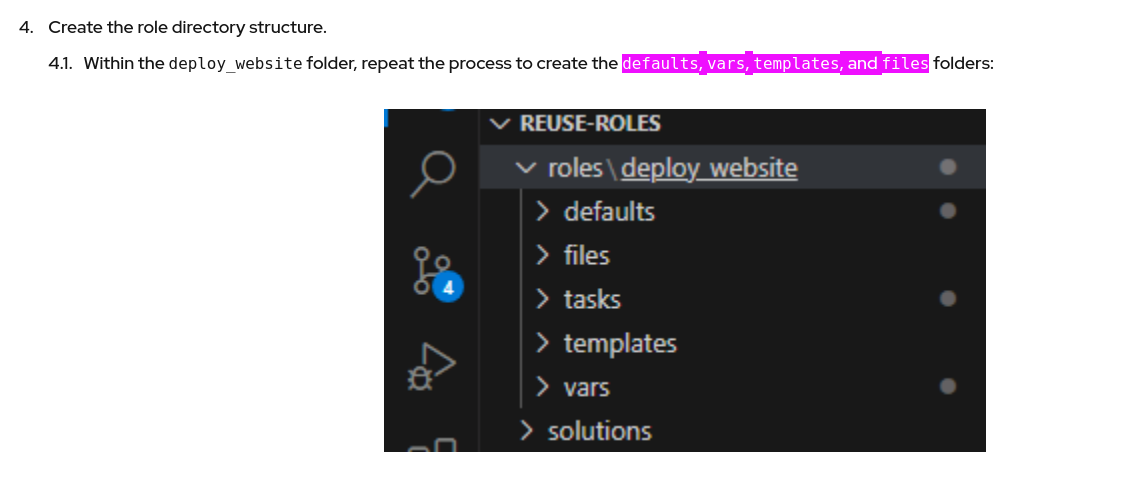Select the templates folder in the tree
The image size is (1137, 484).
point(620,344)
